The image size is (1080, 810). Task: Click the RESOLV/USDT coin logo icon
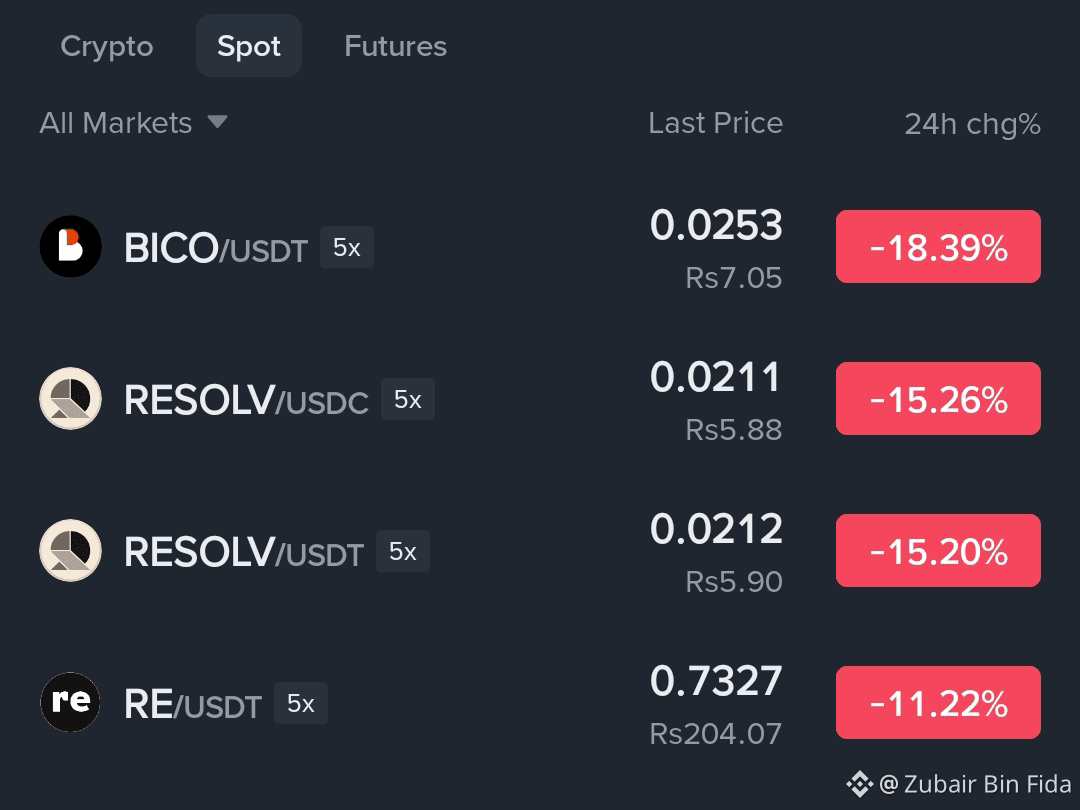70,551
